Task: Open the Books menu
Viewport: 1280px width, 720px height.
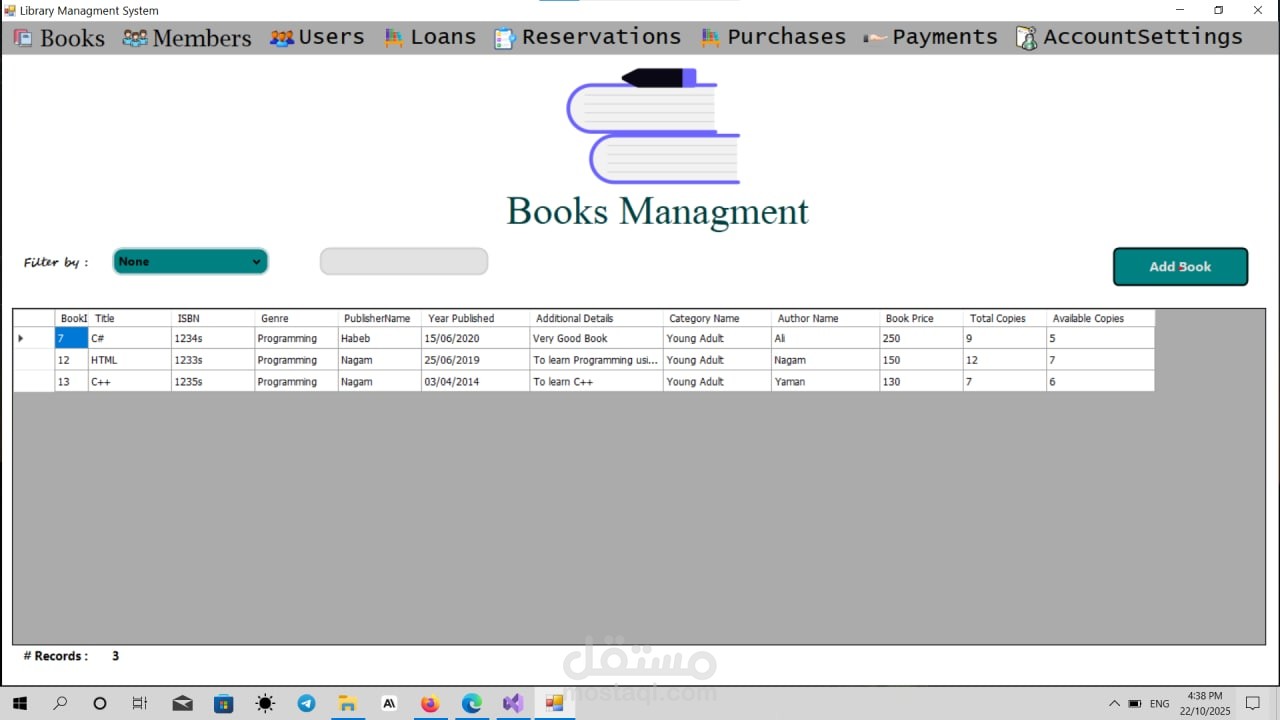Action: 59,38
